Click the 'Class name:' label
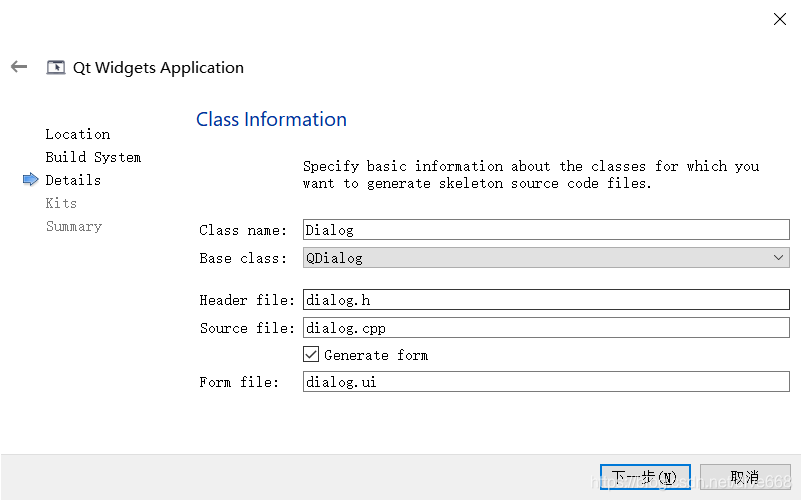 point(243,230)
